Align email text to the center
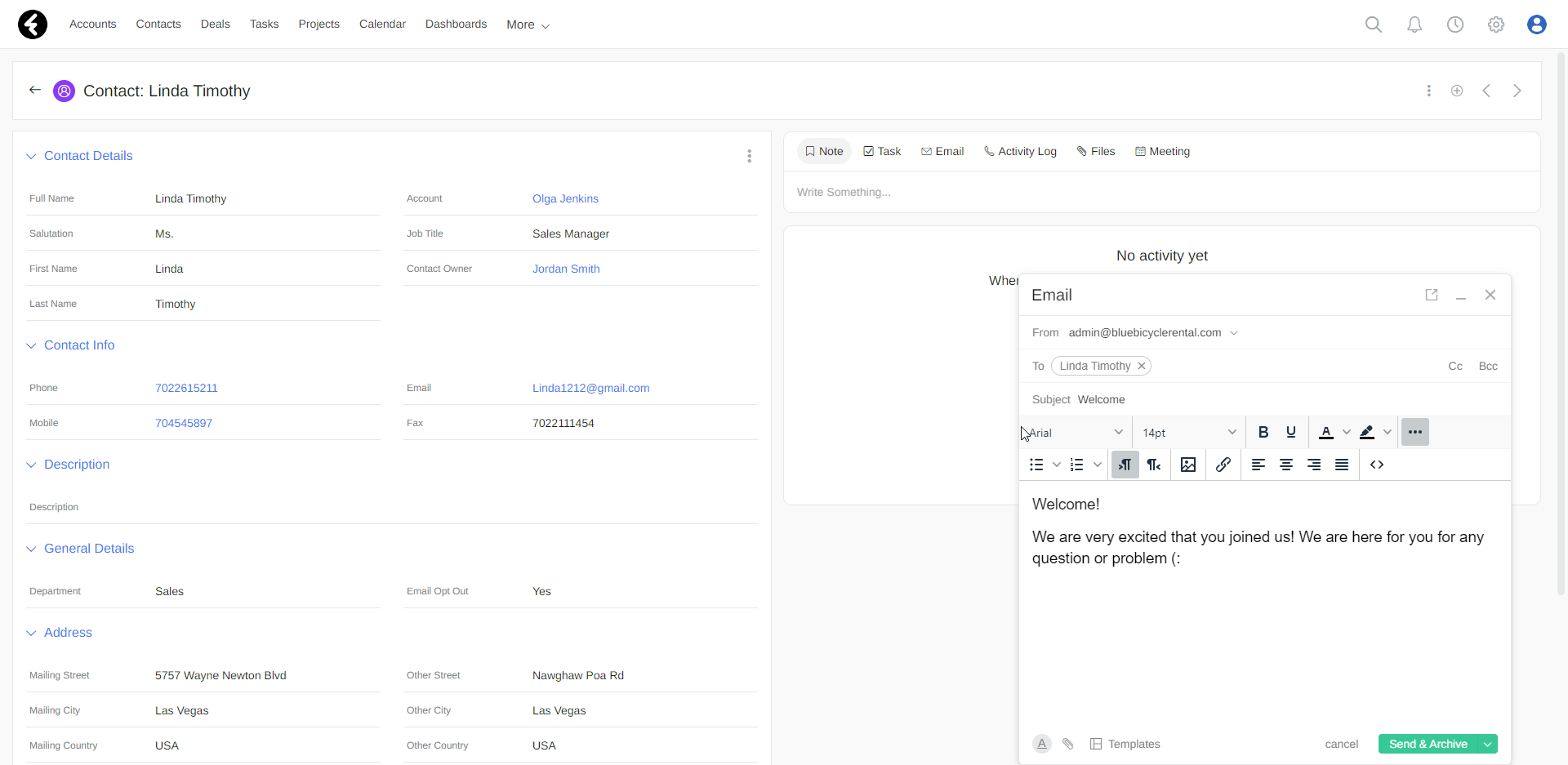This screenshot has width=1568, height=765. pos(1286,465)
